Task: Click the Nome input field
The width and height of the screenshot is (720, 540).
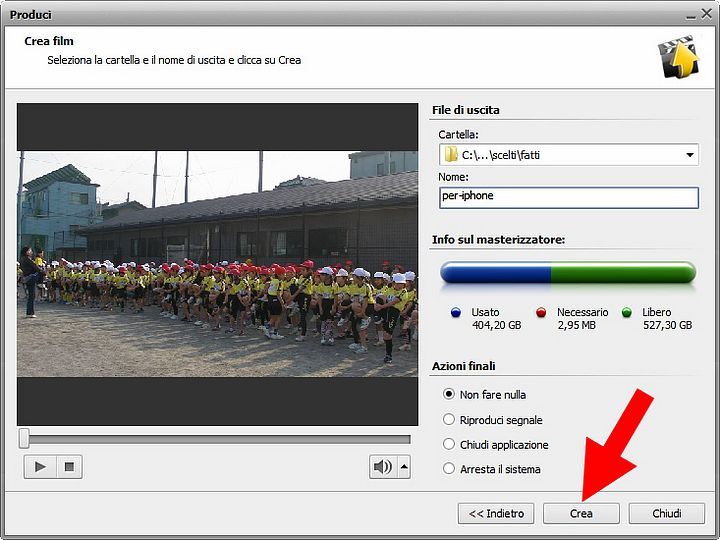Action: pyautogui.click(x=568, y=197)
